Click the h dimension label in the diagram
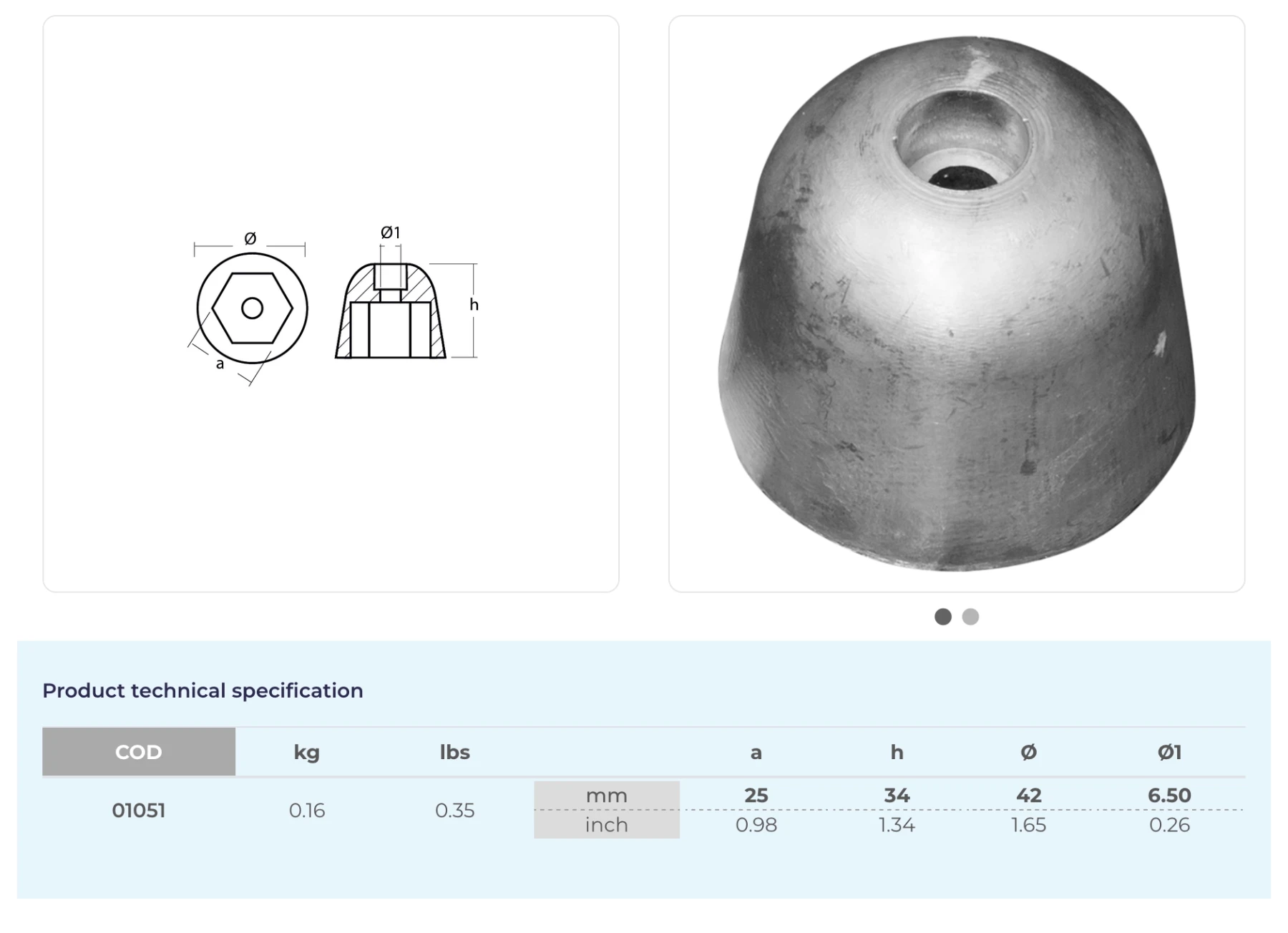 click(474, 305)
